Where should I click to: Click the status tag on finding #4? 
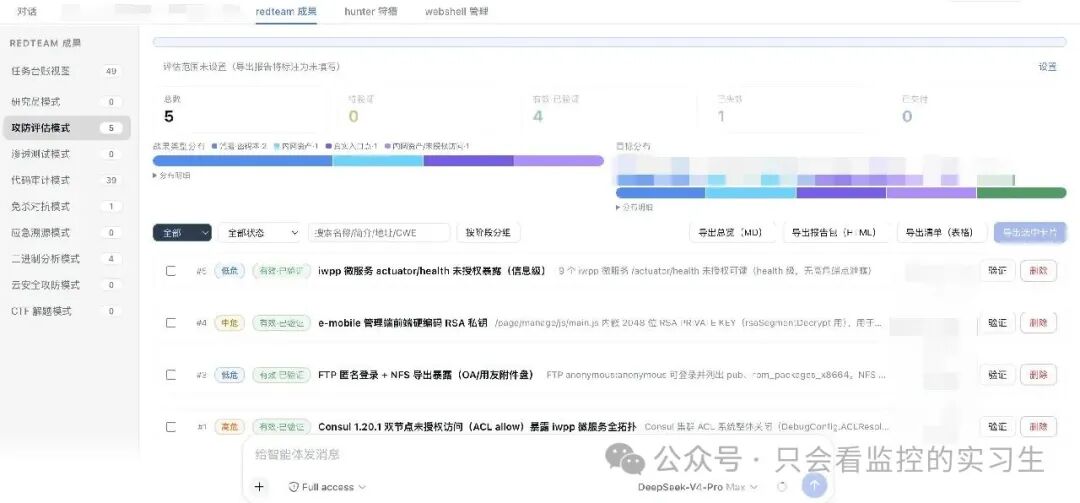tap(281, 322)
